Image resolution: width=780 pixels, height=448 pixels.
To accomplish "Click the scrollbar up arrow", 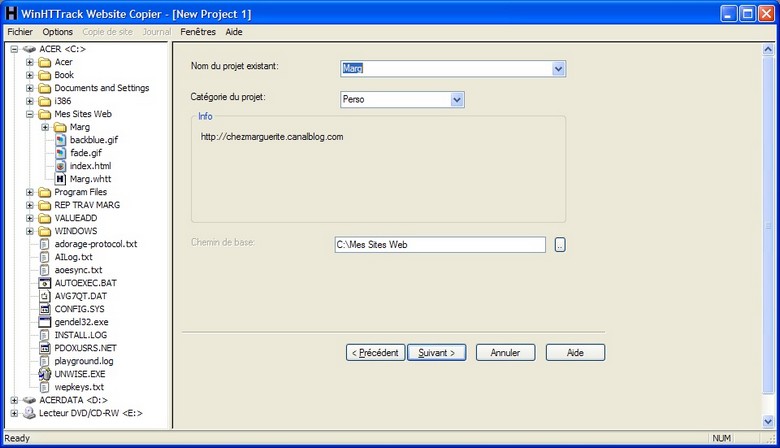I will coord(768,49).
